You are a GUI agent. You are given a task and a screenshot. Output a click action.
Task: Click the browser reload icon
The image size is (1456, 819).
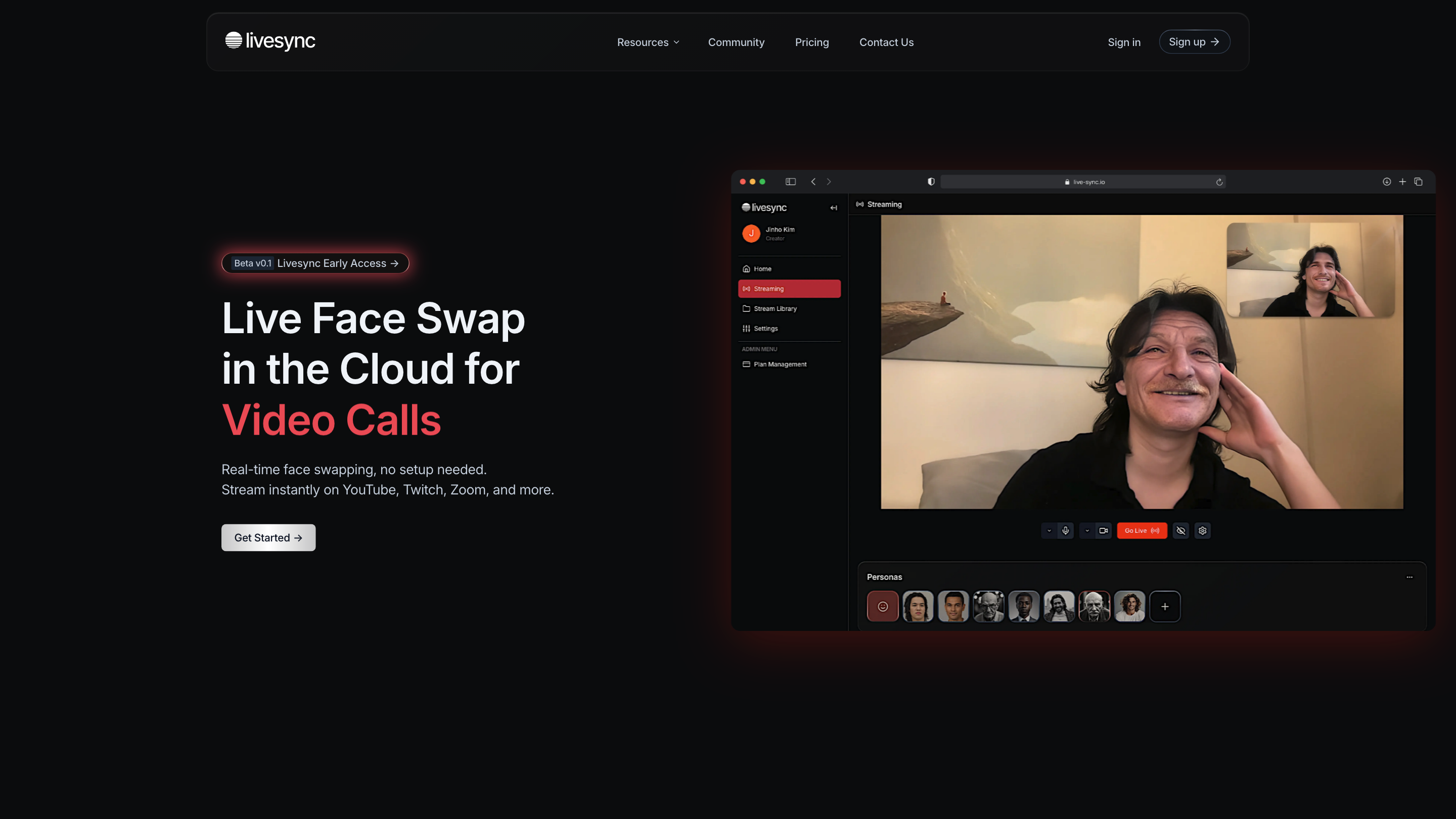tap(1219, 182)
